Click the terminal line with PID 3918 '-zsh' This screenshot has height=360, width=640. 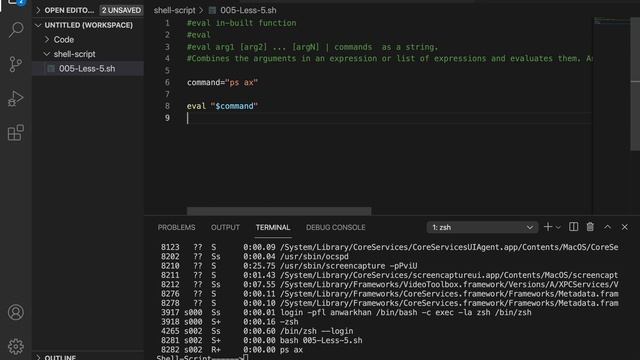(x=229, y=322)
